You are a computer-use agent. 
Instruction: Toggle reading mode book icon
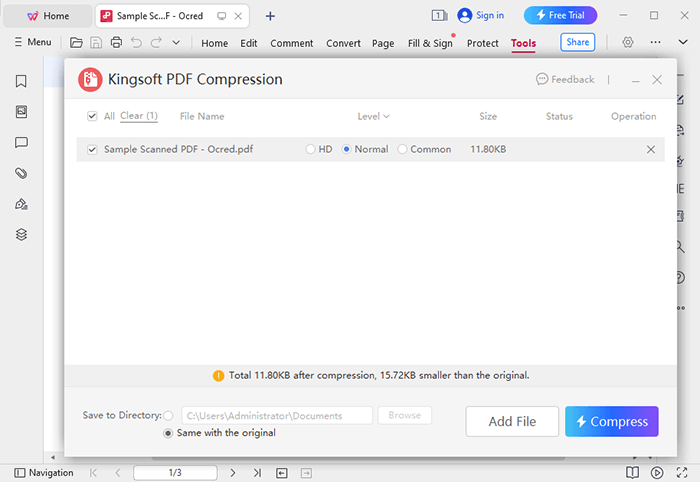[632, 472]
